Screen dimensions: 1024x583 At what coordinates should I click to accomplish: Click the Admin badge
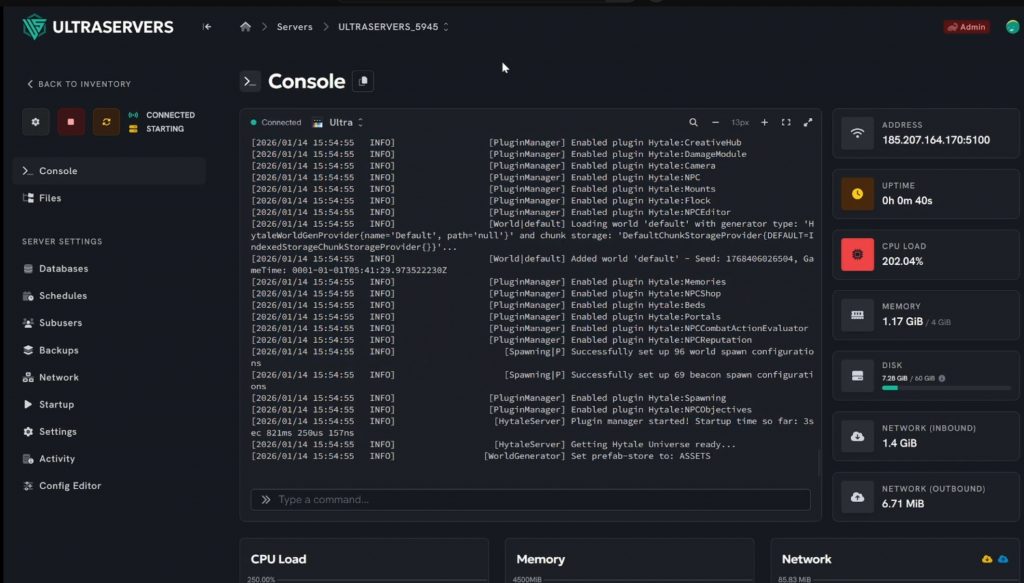[966, 27]
